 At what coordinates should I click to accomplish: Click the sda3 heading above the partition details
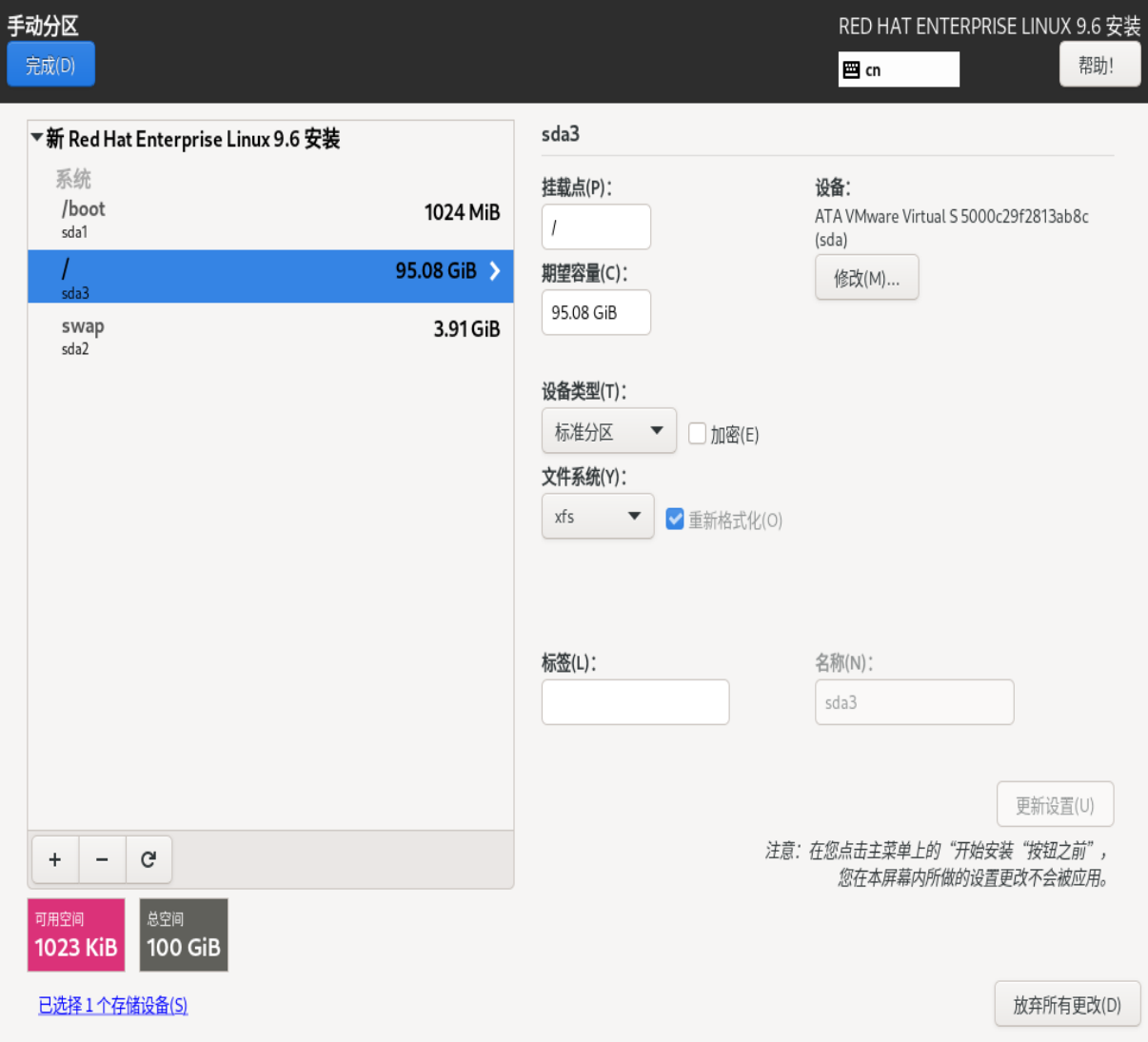(561, 134)
